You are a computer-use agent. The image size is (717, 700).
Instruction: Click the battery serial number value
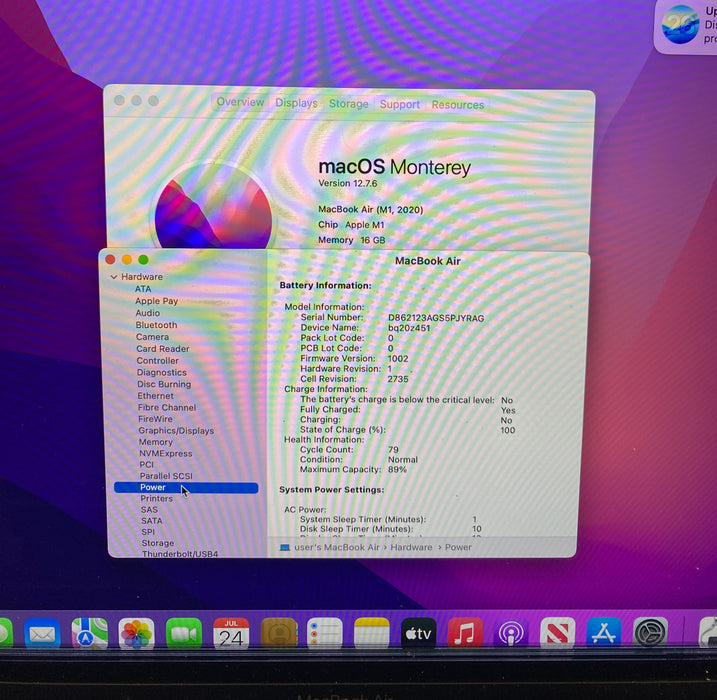click(436, 318)
